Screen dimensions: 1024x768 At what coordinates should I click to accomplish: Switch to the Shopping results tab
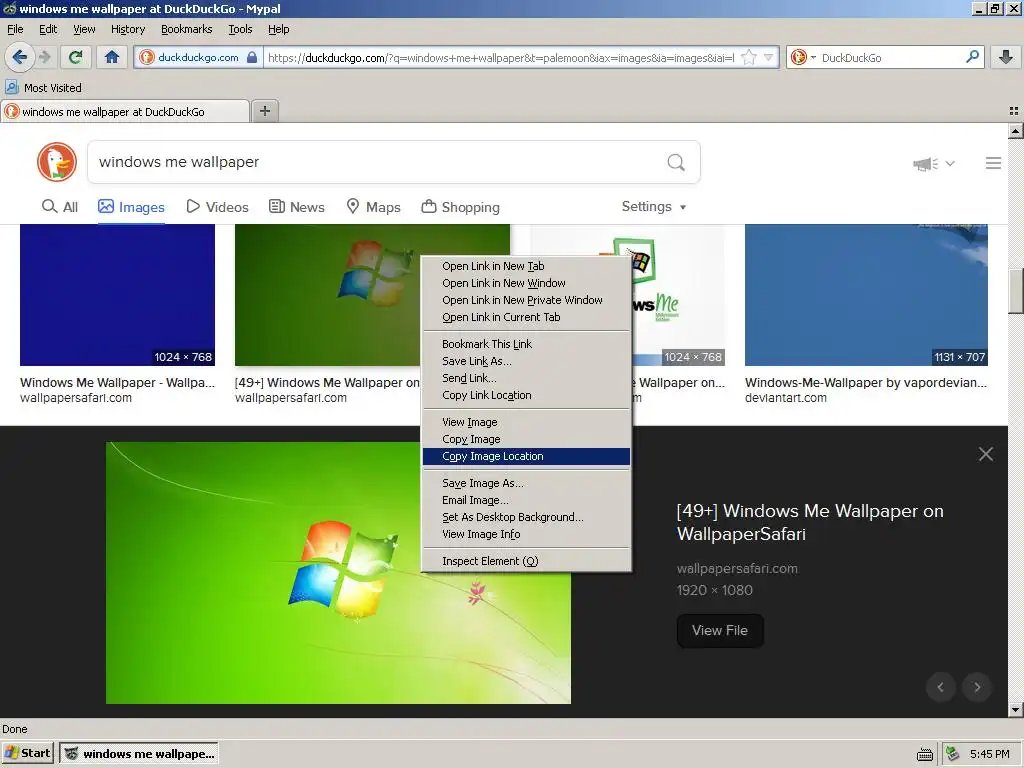[x=460, y=207]
